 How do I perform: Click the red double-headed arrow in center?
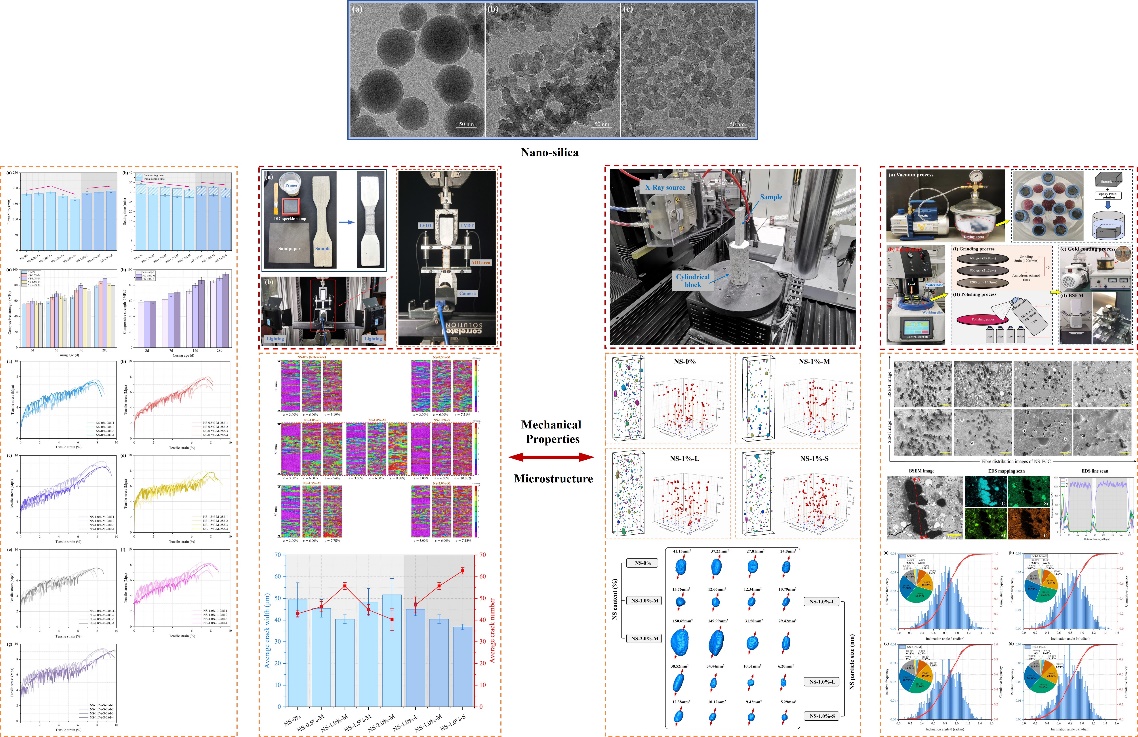(553, 456)
